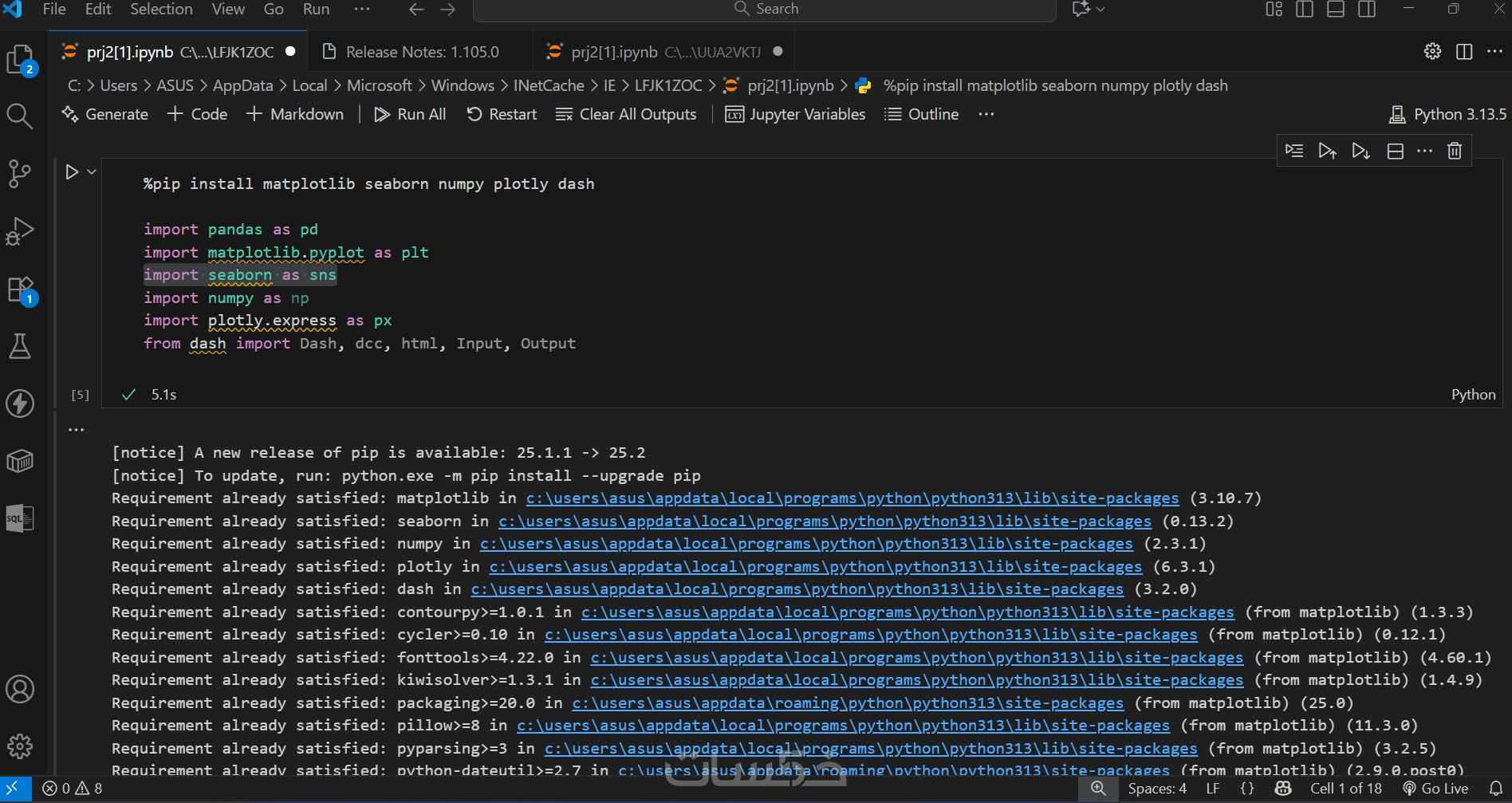
Task: Run the pip install cell
Action: coord(72,171)
